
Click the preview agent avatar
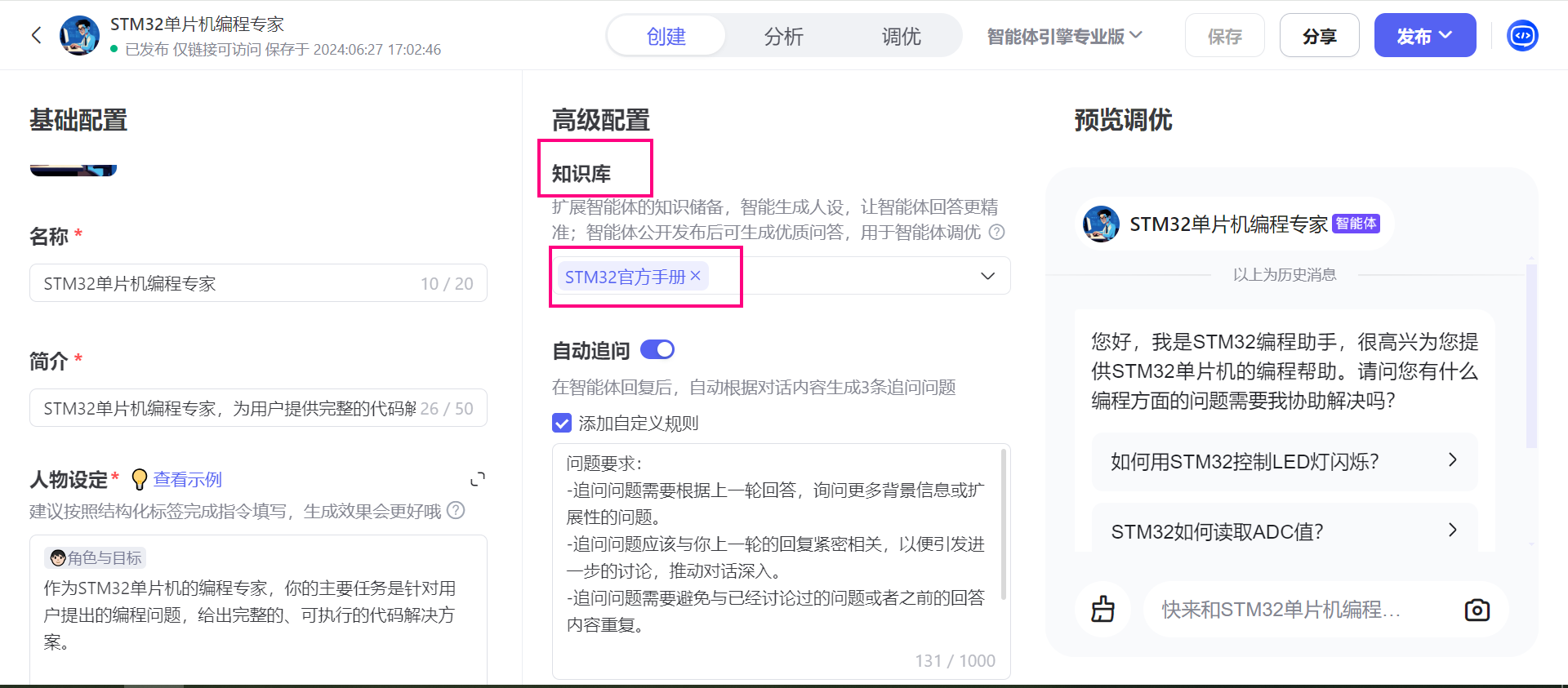(x=1101, y=224)
